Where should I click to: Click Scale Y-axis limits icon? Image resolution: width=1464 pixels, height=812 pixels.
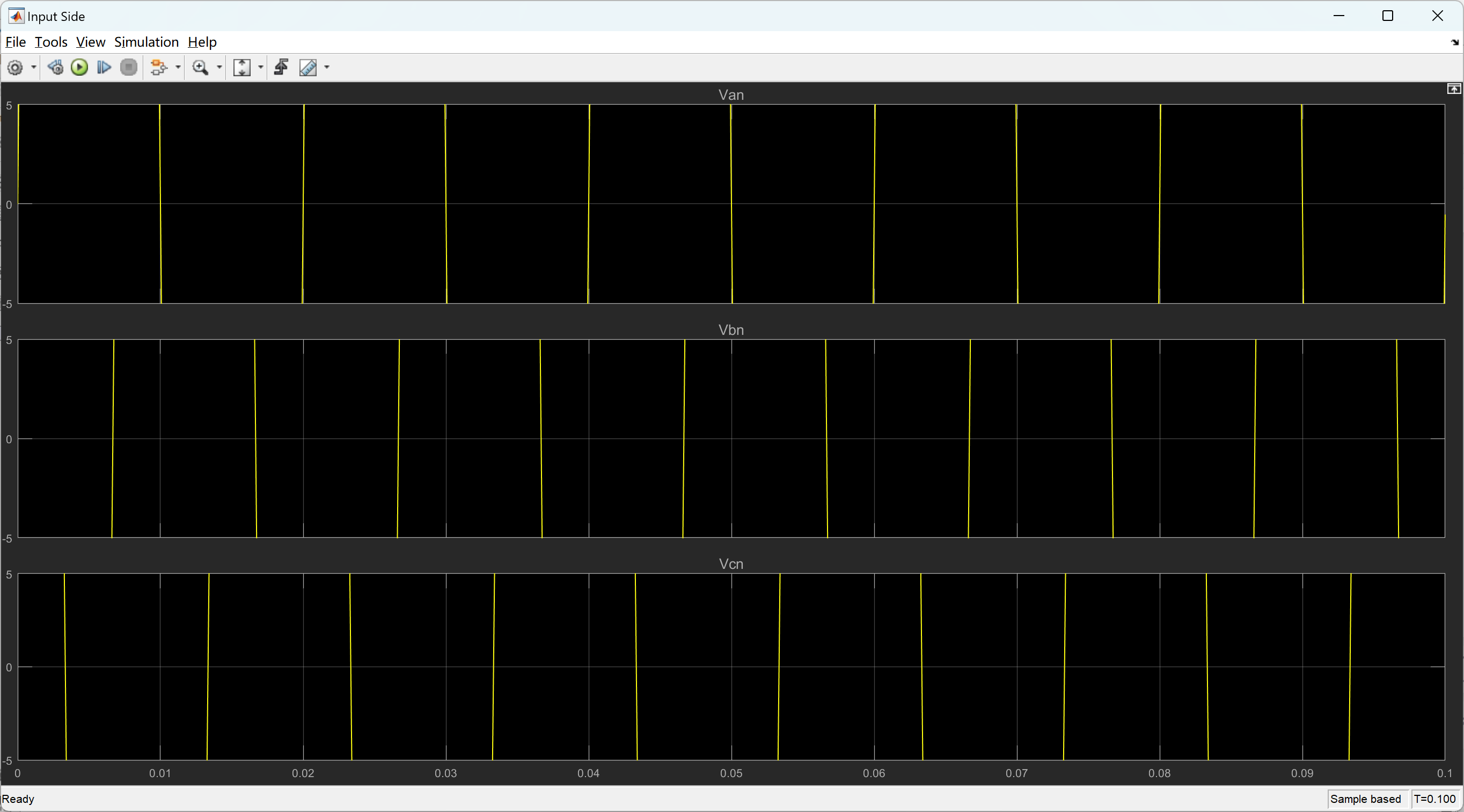[x=242, y=68]
